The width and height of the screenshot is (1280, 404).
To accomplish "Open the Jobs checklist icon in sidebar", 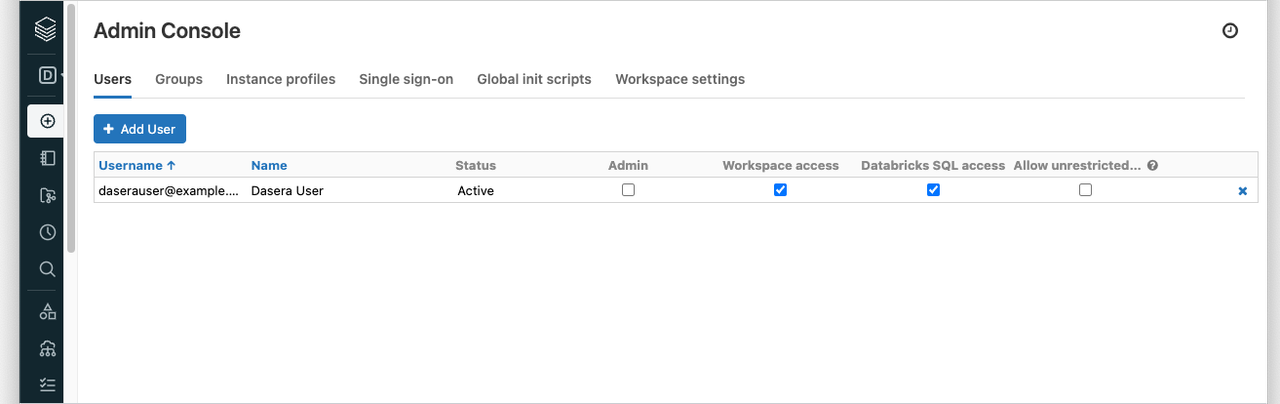I will point(47,384).
